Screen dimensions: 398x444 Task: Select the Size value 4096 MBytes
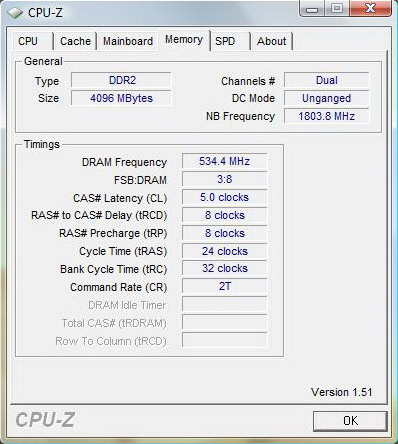tap(121, 98)
